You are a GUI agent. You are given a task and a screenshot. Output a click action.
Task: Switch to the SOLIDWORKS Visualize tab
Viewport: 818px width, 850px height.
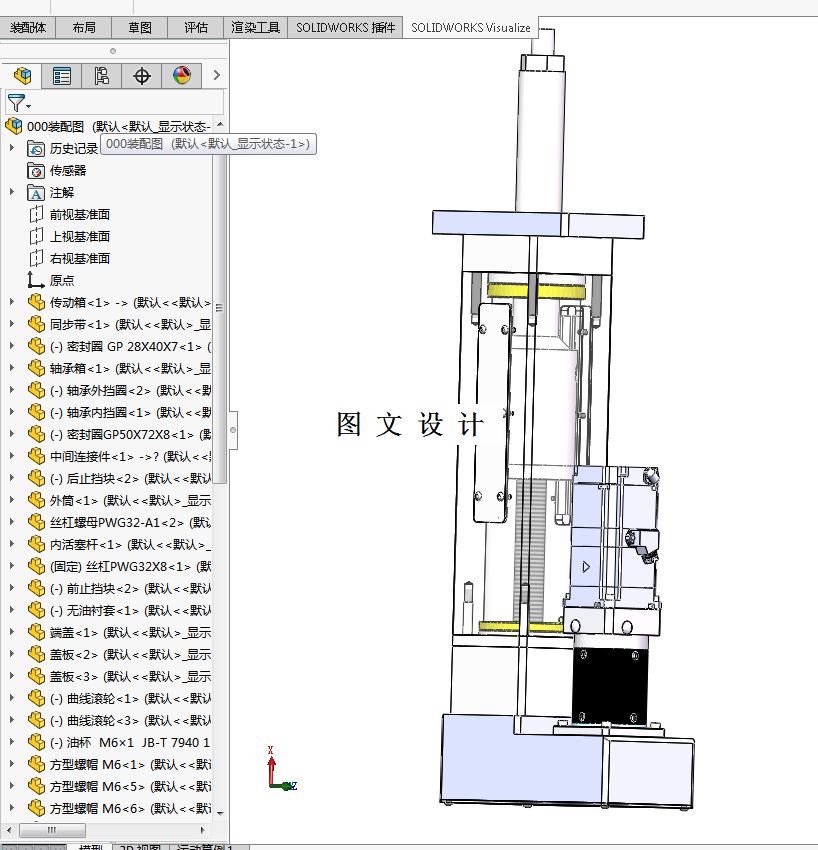(471, 28)
